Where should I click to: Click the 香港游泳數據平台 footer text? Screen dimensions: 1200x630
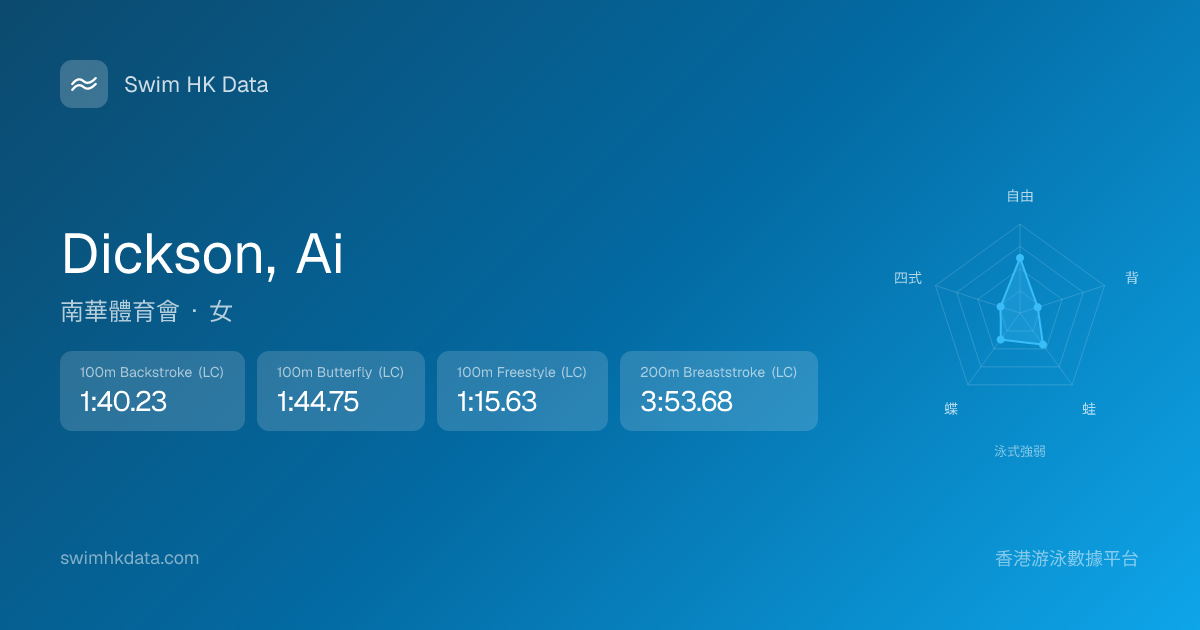[1067, 559]
